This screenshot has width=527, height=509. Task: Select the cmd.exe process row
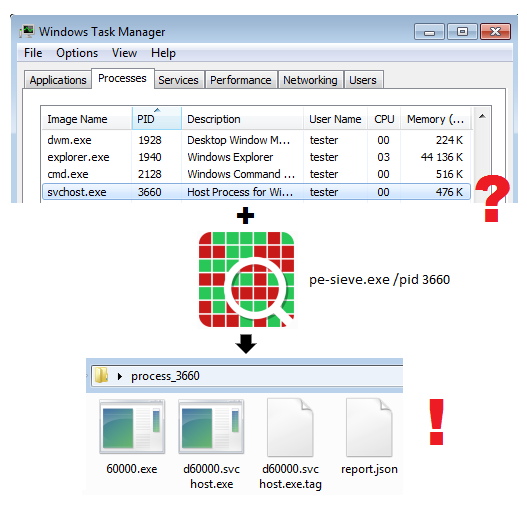pos(256,174)
